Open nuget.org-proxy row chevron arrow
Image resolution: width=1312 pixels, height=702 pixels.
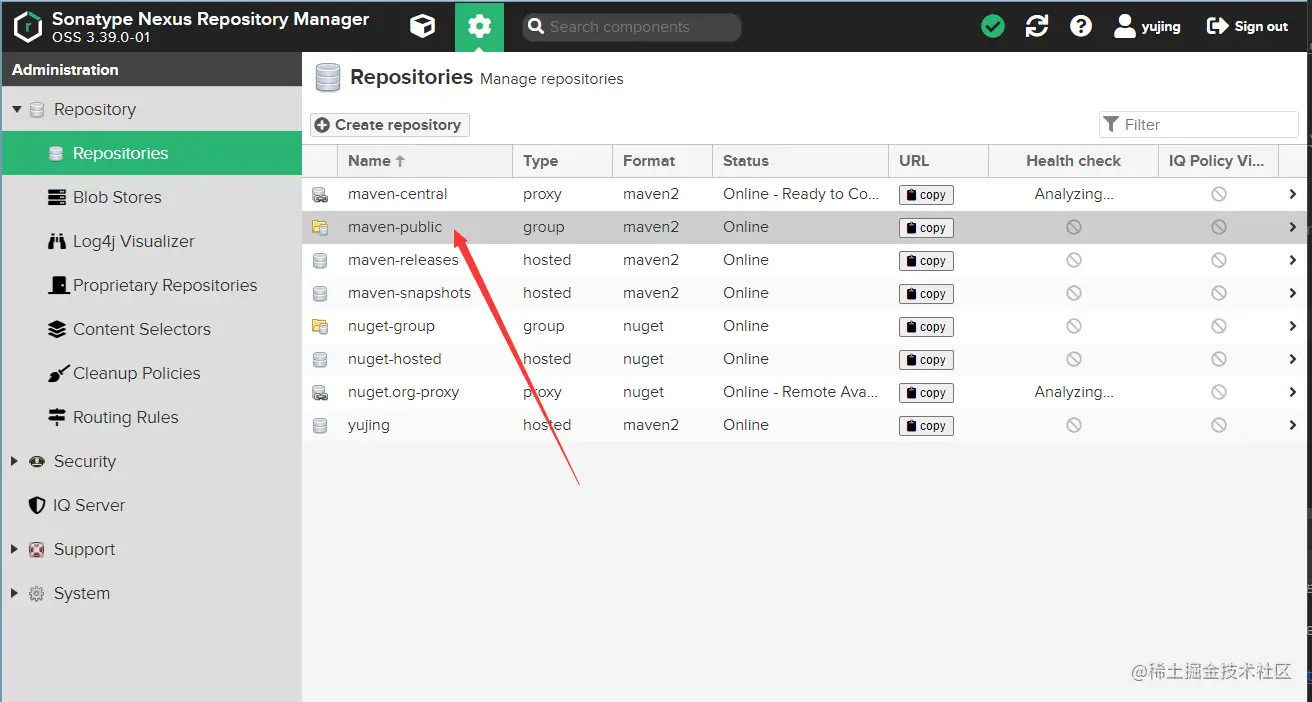click(x=1293, y=392)
